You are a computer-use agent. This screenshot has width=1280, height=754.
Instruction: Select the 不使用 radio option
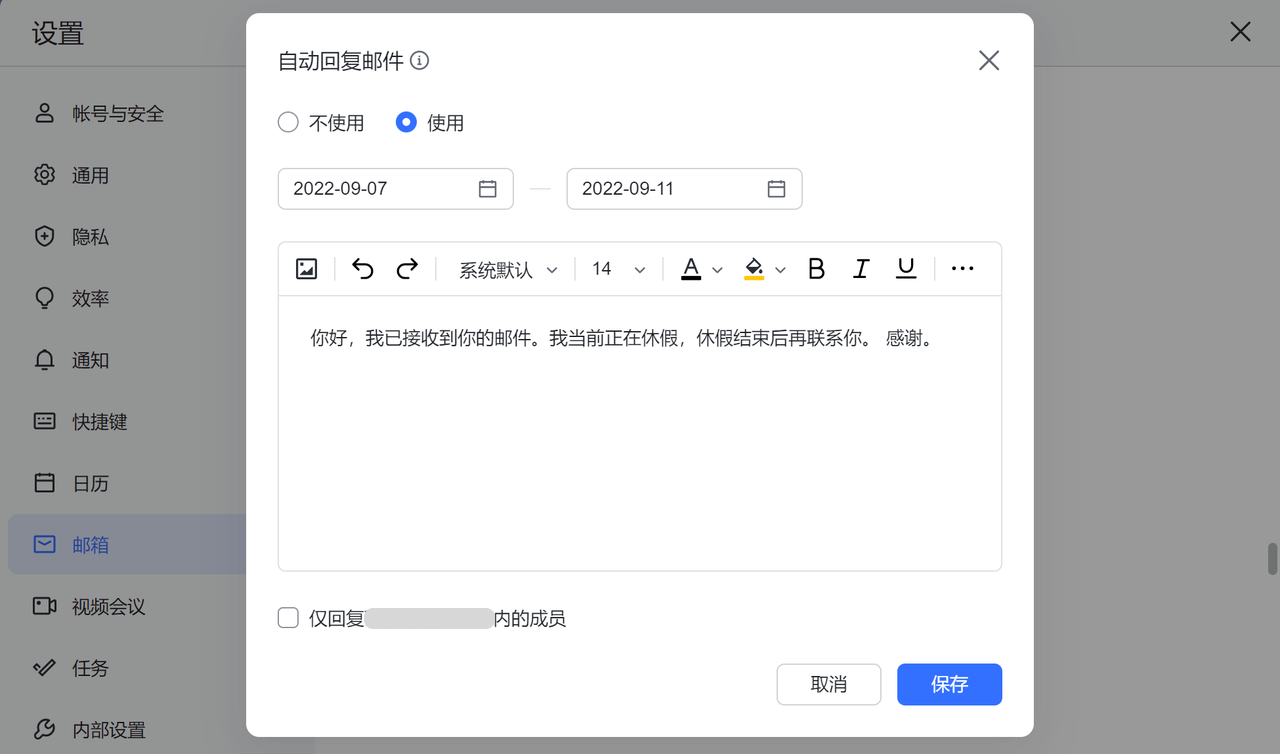coord(288,122)
